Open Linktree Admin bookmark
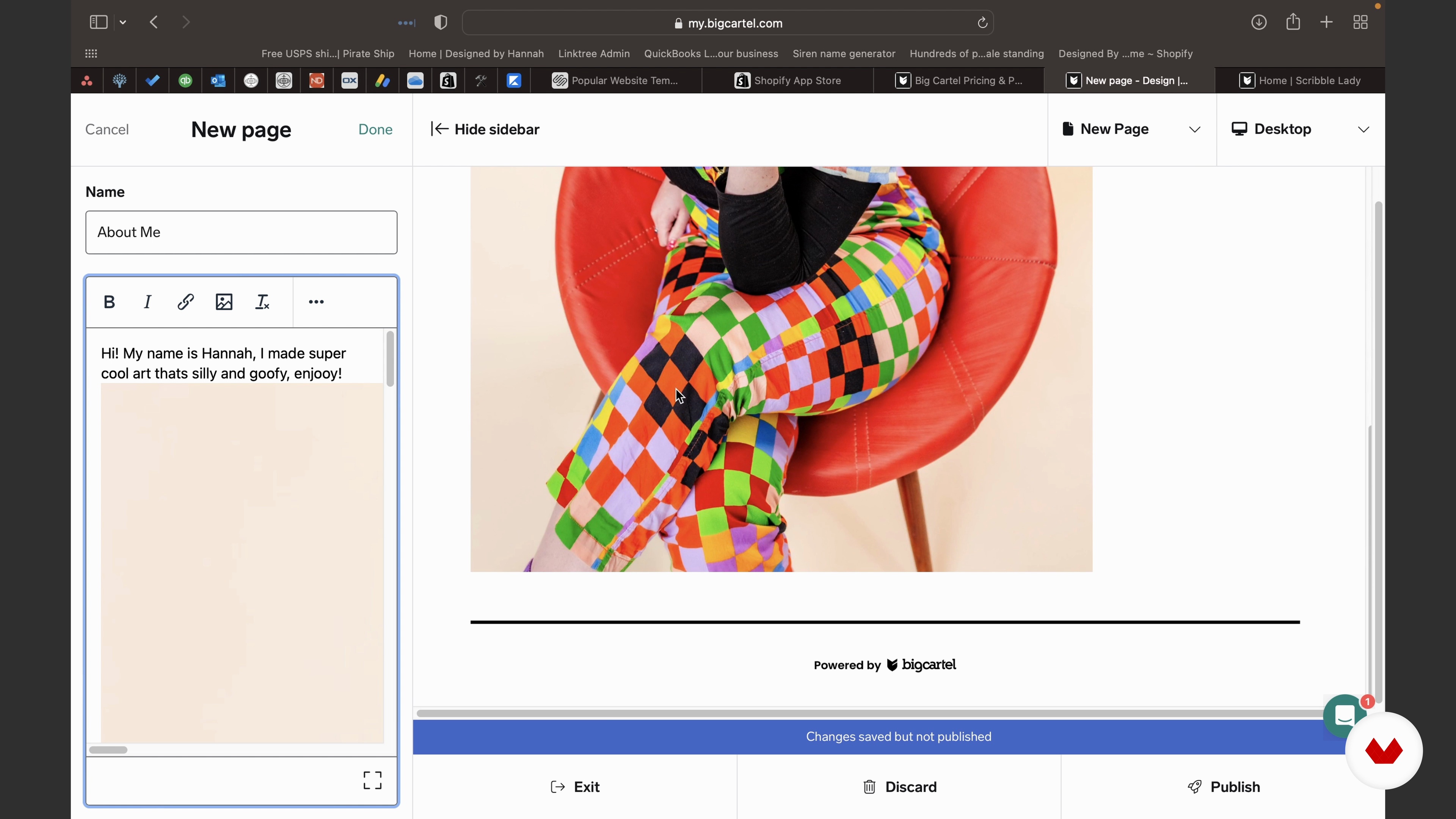1456x819 pixels. 594,54
